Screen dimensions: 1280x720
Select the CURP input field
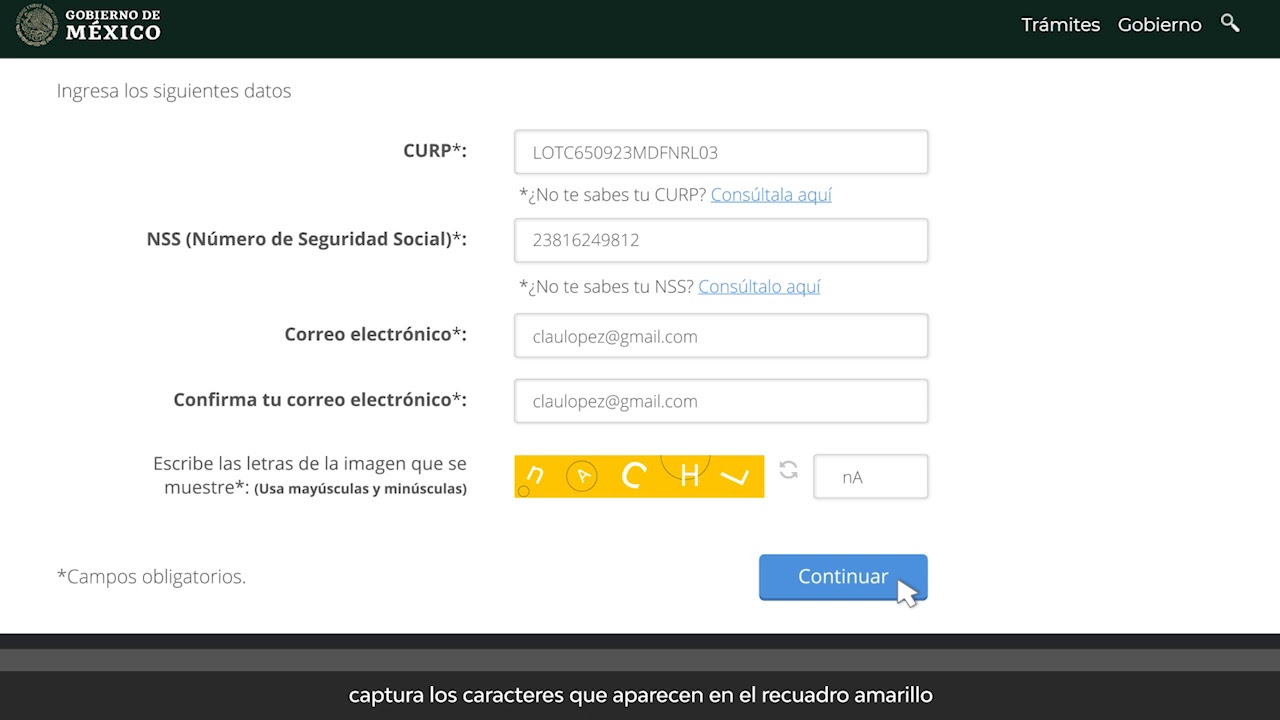pyautogui.click(x=720, y=151)
